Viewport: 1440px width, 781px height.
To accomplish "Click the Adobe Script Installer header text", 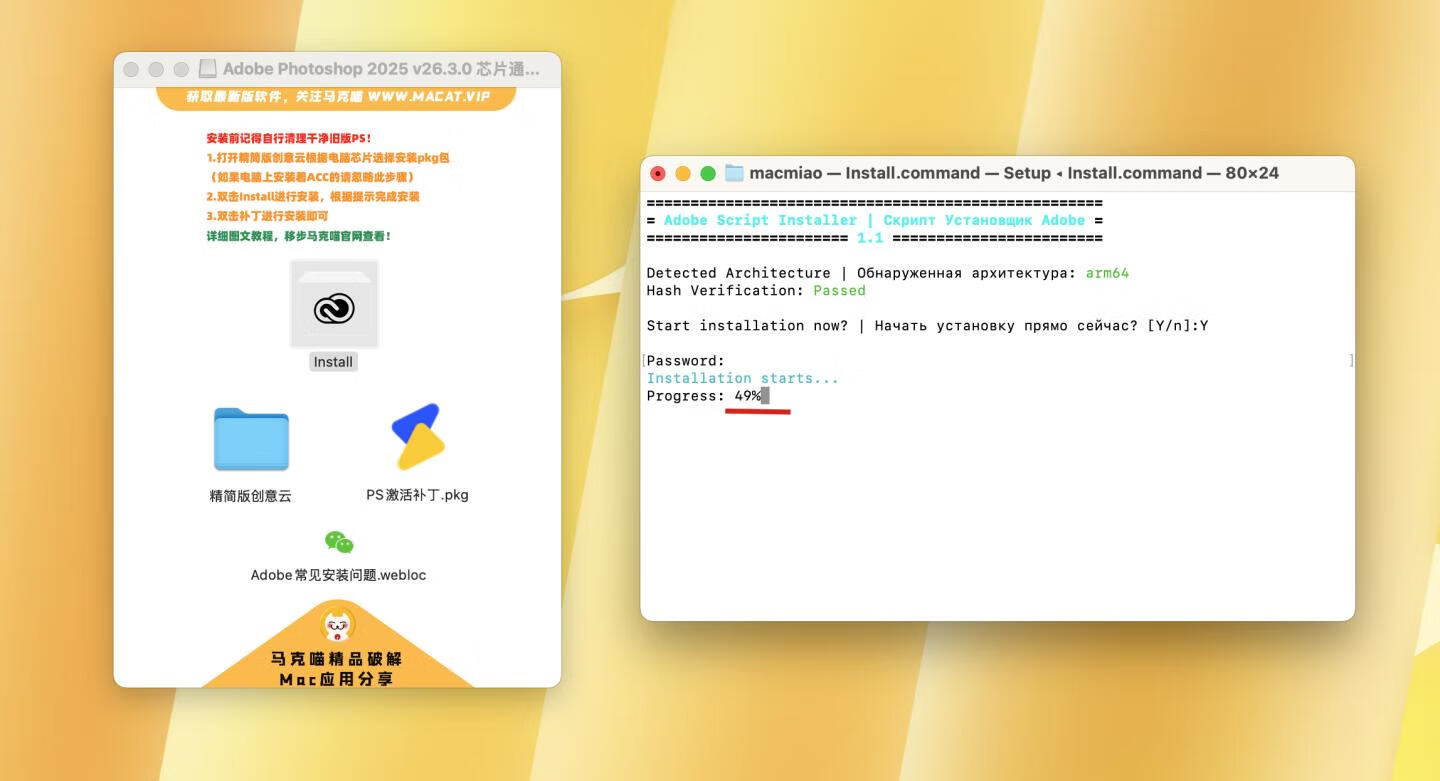I will coord(874,220).
